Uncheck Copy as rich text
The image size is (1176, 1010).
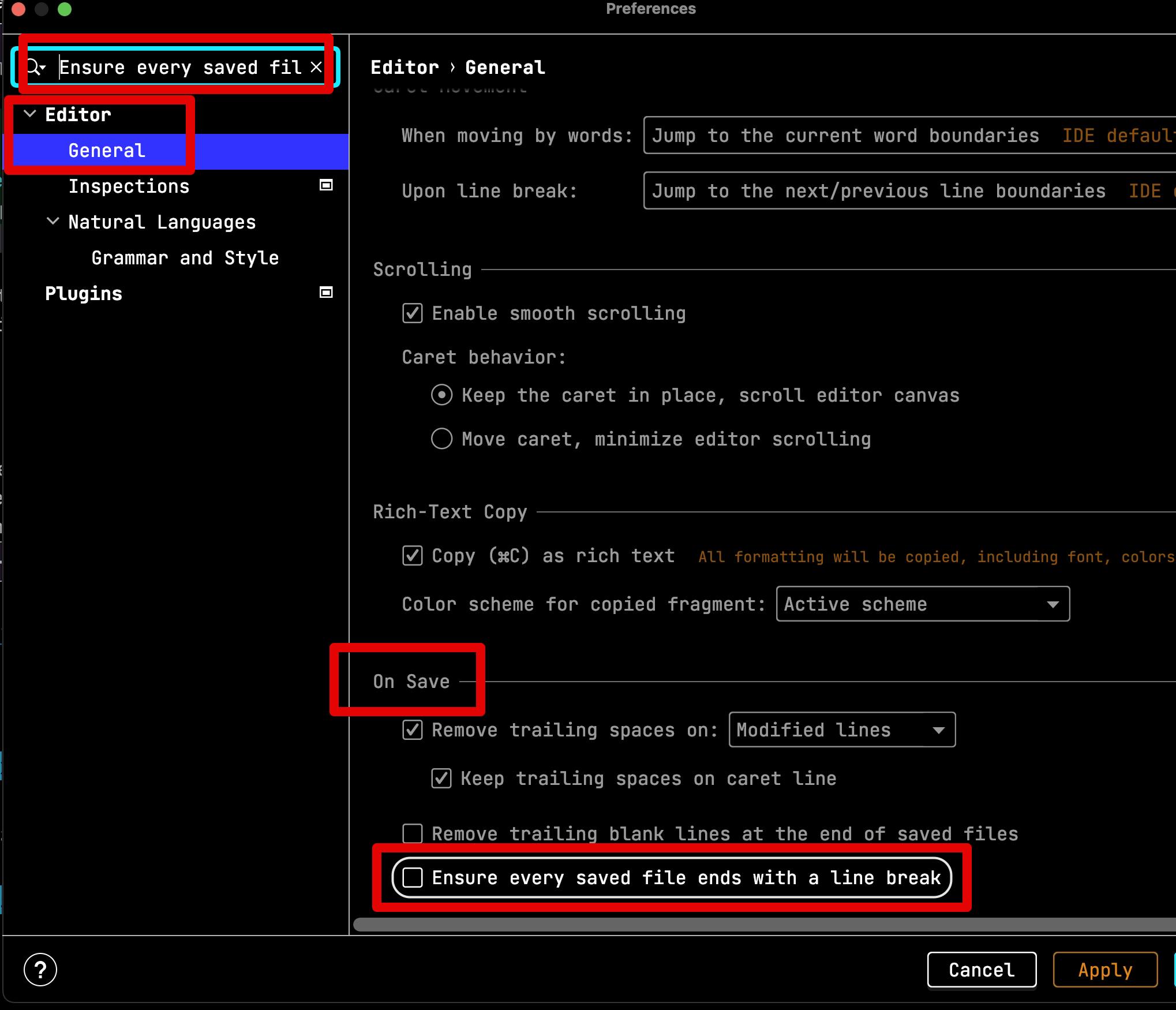[x=412, y=556]
